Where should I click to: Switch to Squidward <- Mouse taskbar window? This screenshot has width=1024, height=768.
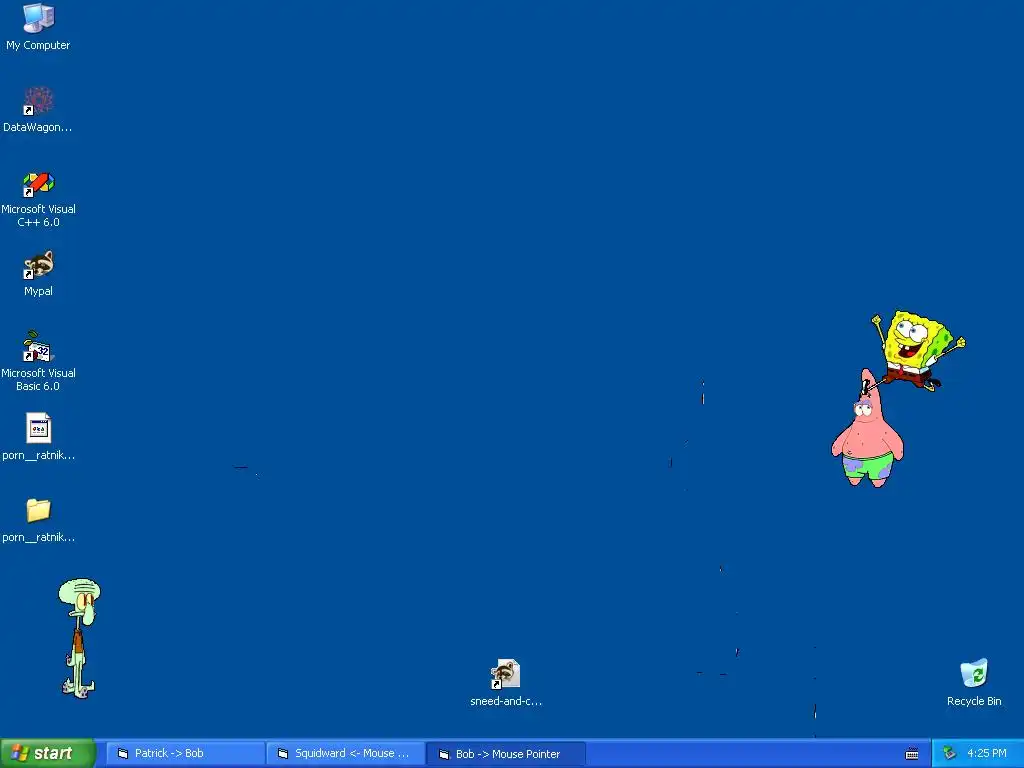345,754
